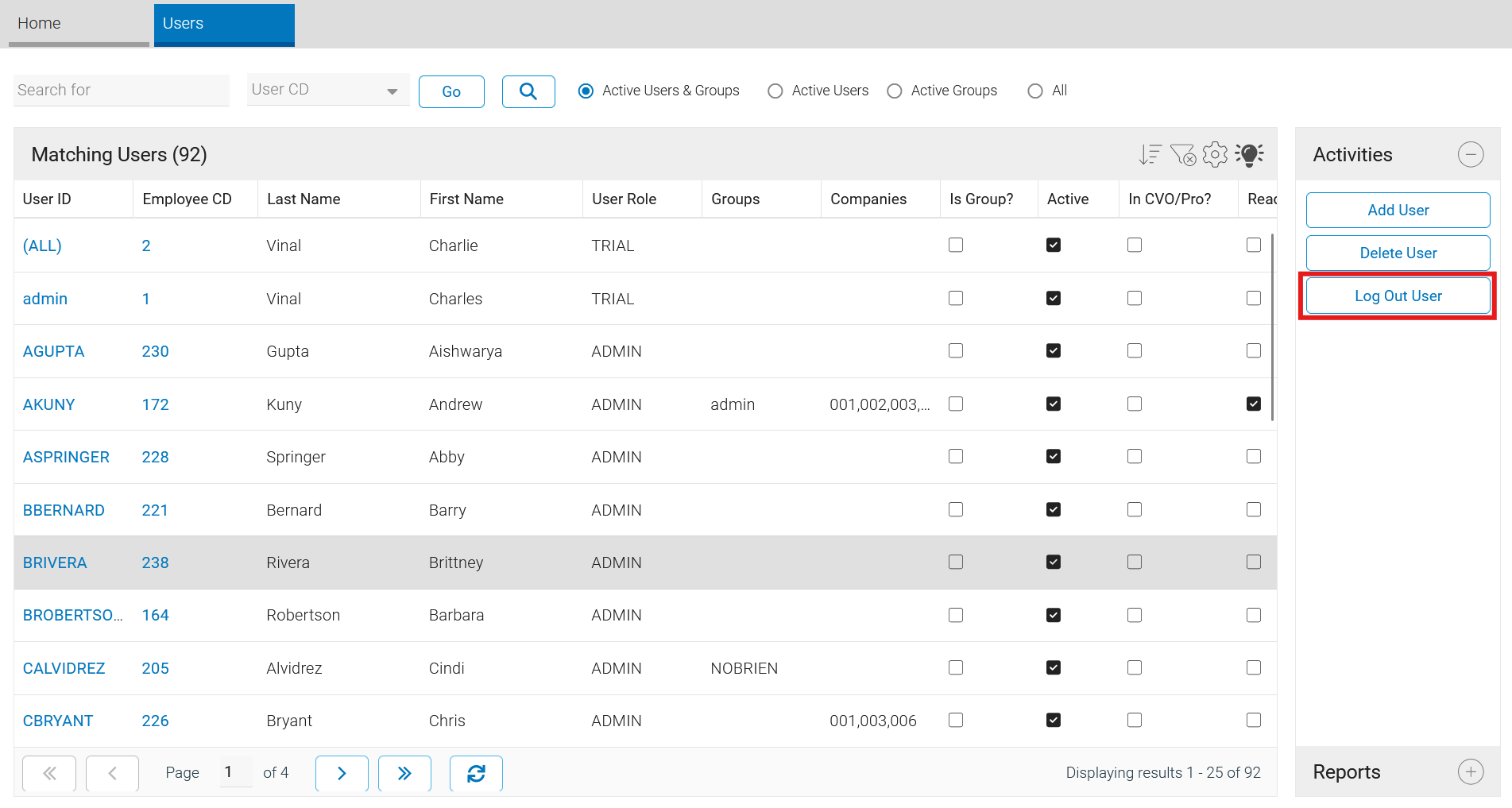Go to next page of results
This screenshot has width=1512, height=808.
coord(342,773)
